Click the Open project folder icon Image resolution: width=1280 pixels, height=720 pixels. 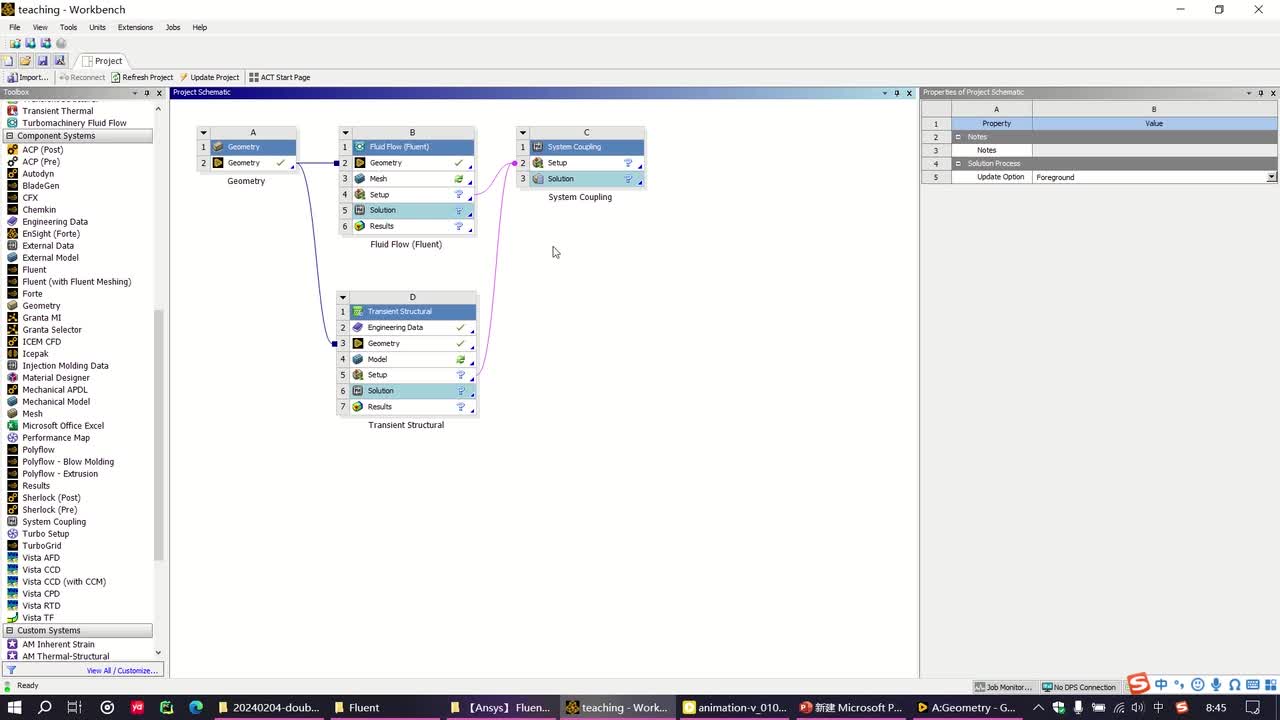(25, 61)
